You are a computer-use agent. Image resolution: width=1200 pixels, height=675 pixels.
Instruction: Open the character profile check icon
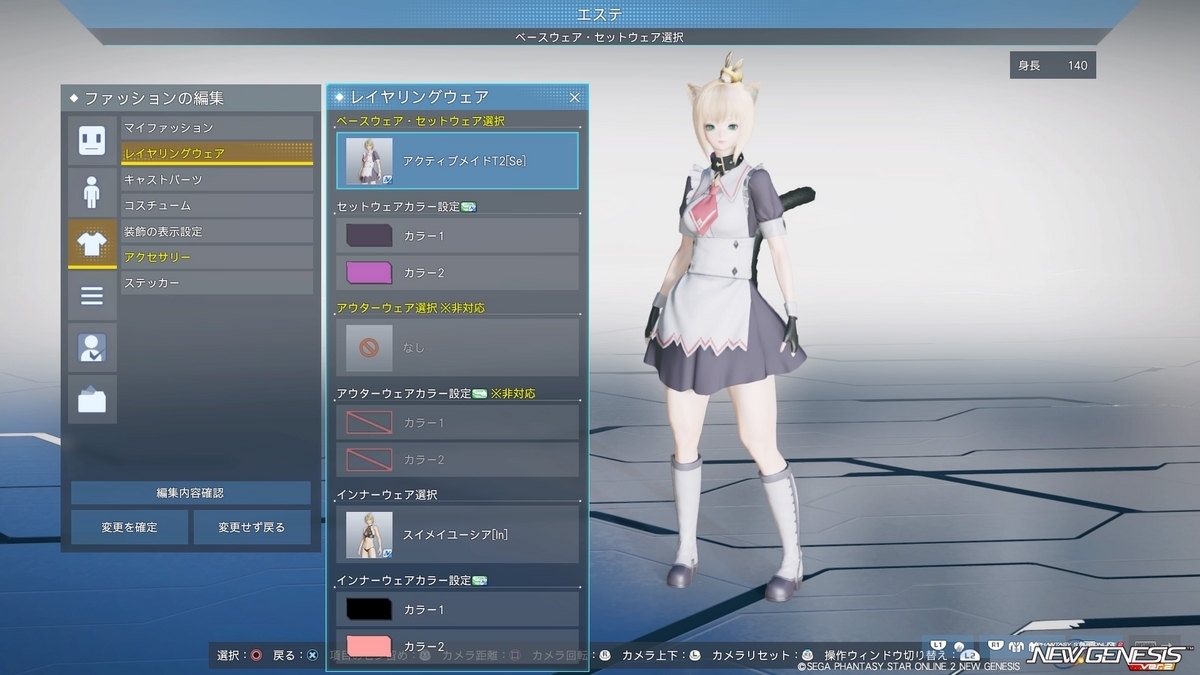[92, 347]
